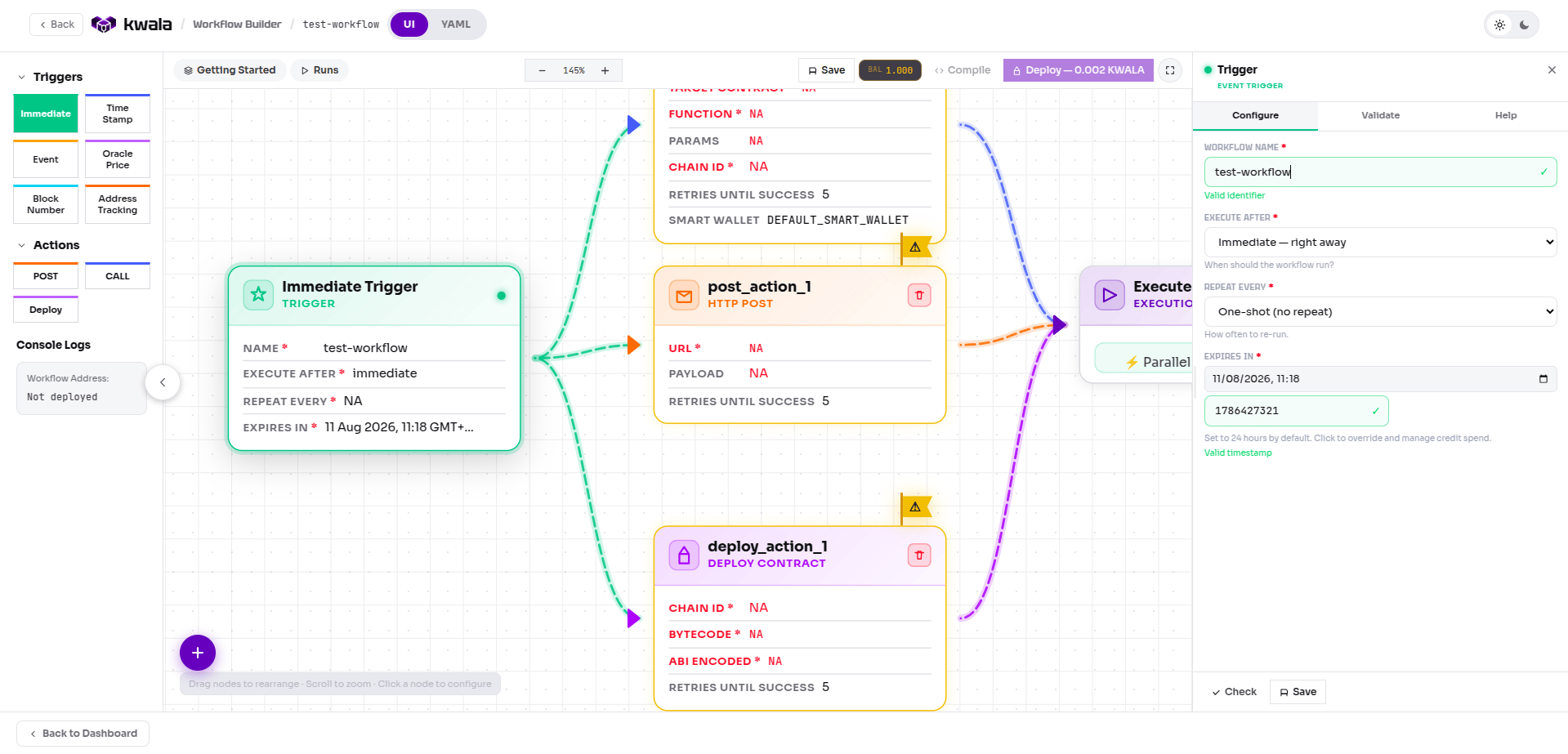Click the Compile button
Image resolution: width=1568 pixels, height=754 pixels.
[963, 70]
